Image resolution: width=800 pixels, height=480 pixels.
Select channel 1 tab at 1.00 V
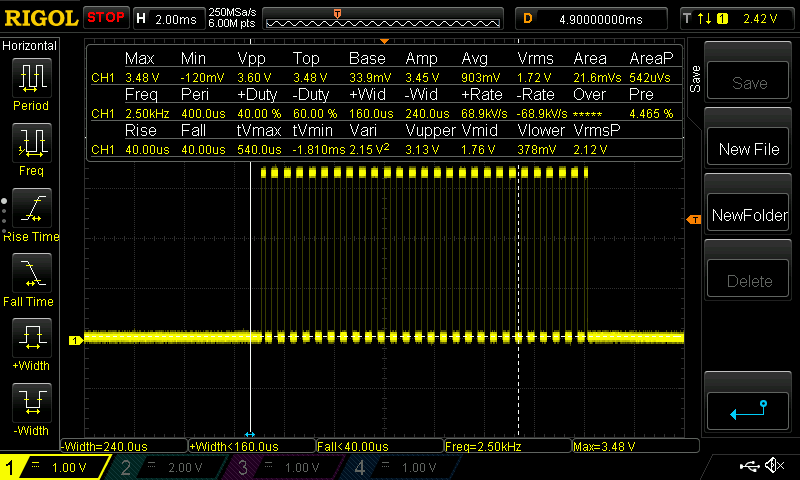coord(54,467)
